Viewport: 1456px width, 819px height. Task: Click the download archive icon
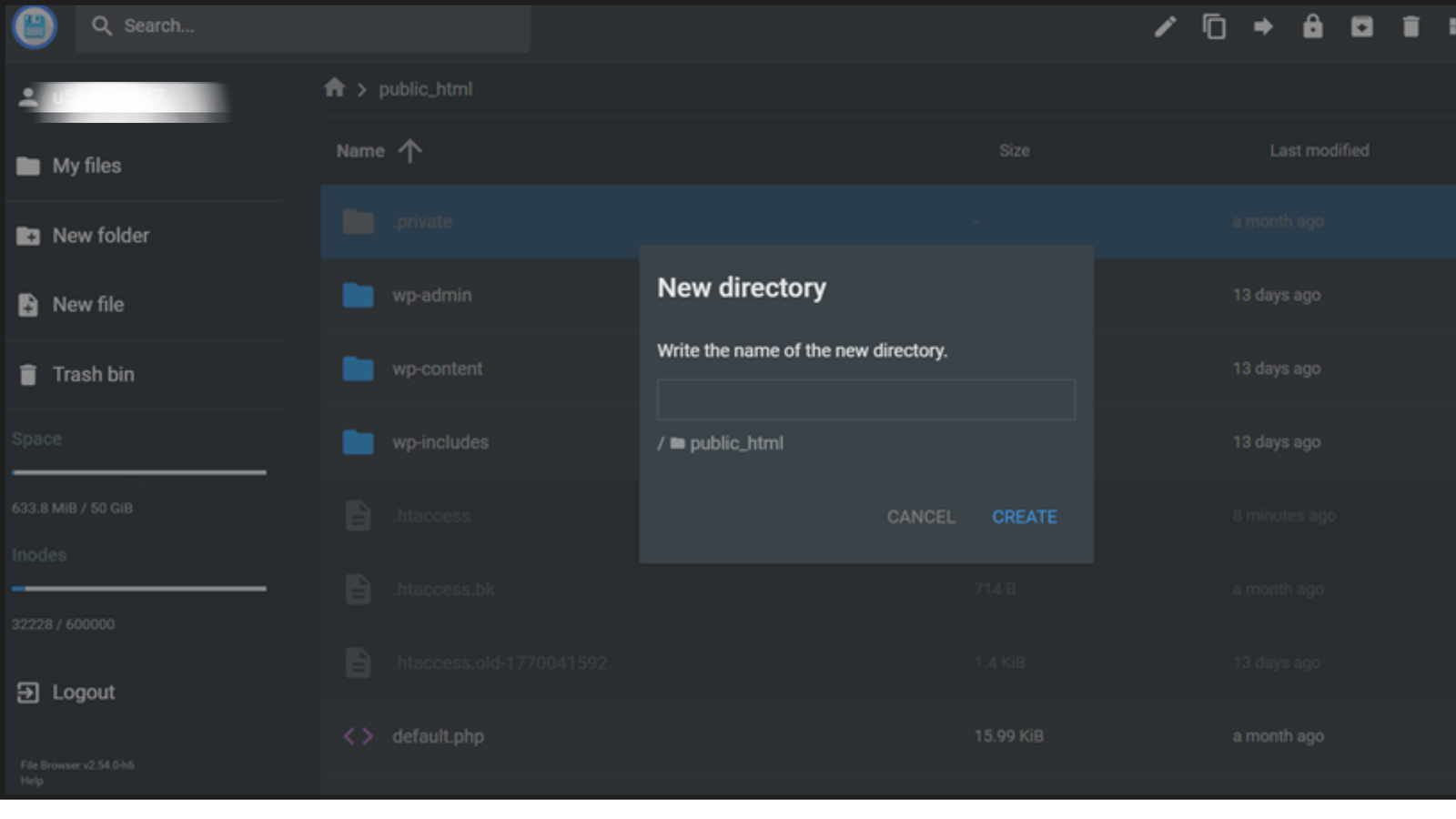(1361, 26)
